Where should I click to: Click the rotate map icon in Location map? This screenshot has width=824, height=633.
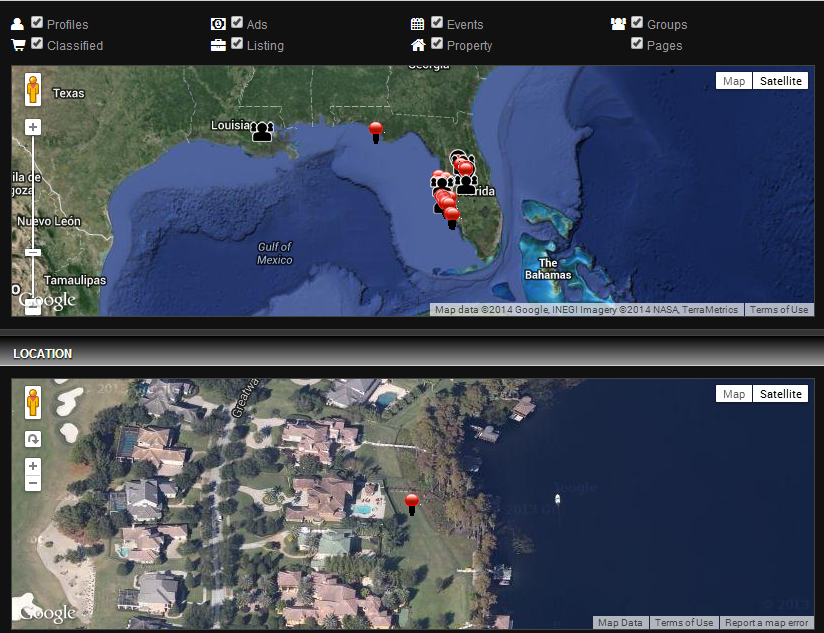pos(33,439)
